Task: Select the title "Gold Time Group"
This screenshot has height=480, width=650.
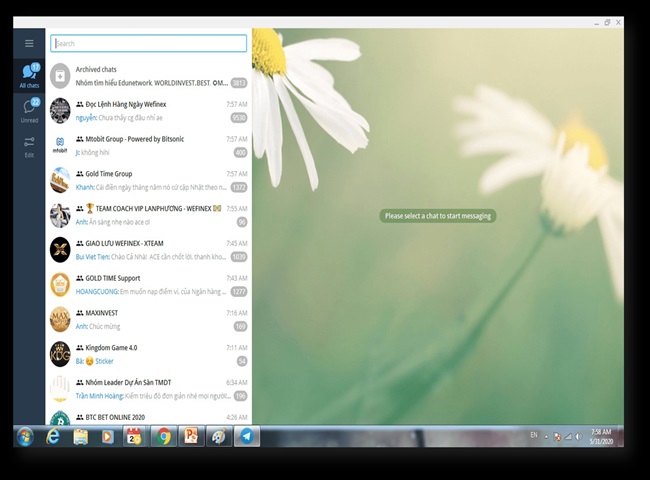Action: (x=109, y=174)
